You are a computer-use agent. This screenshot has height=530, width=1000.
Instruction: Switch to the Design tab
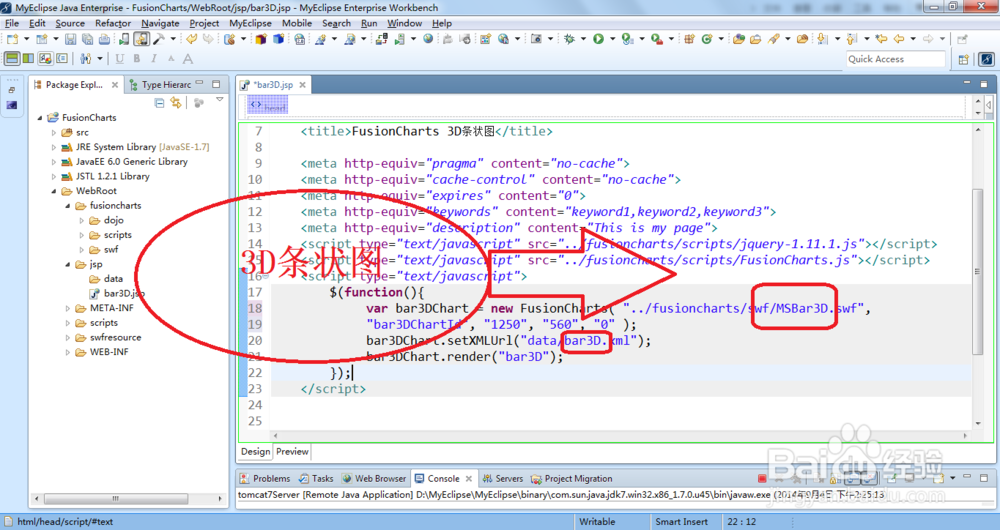click(256, 452)
